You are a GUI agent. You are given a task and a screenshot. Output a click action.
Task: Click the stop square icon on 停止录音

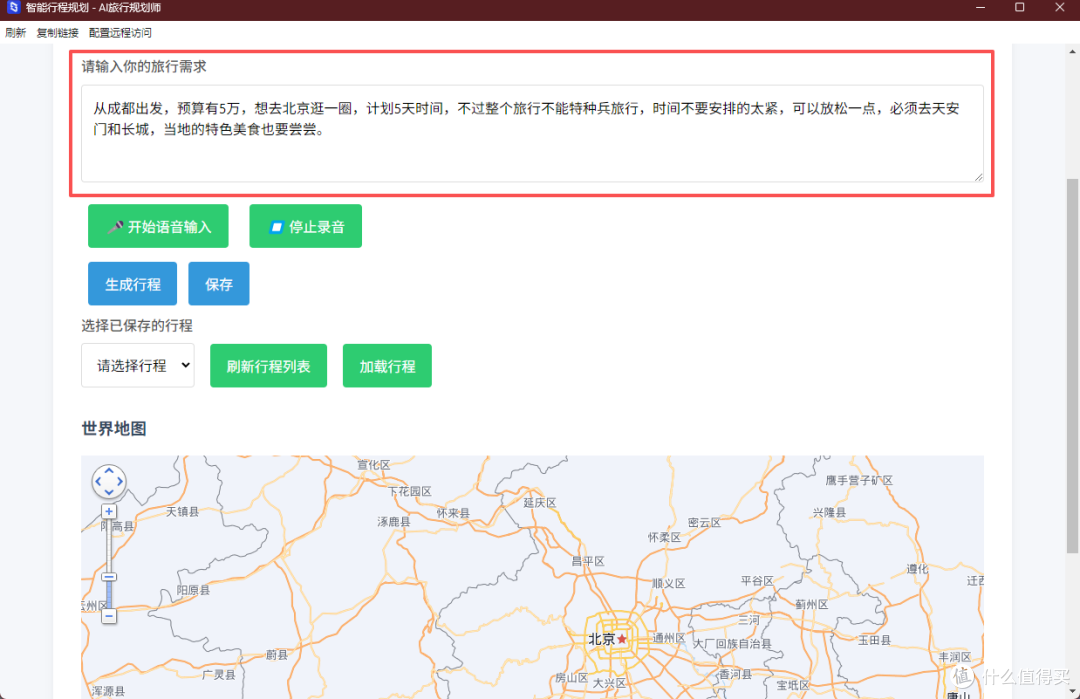[276, 227]
